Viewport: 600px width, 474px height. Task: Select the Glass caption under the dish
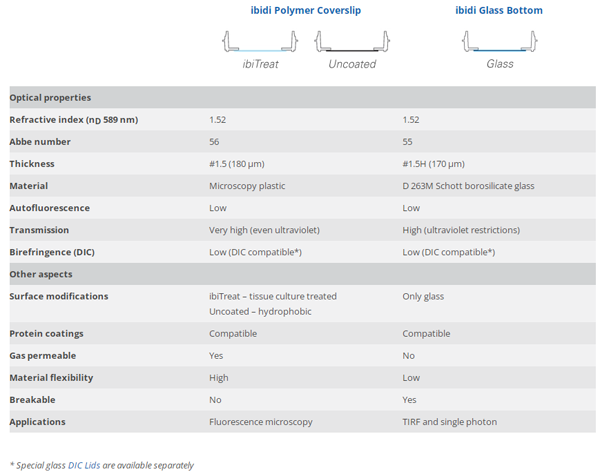click(x=500, y=64)
